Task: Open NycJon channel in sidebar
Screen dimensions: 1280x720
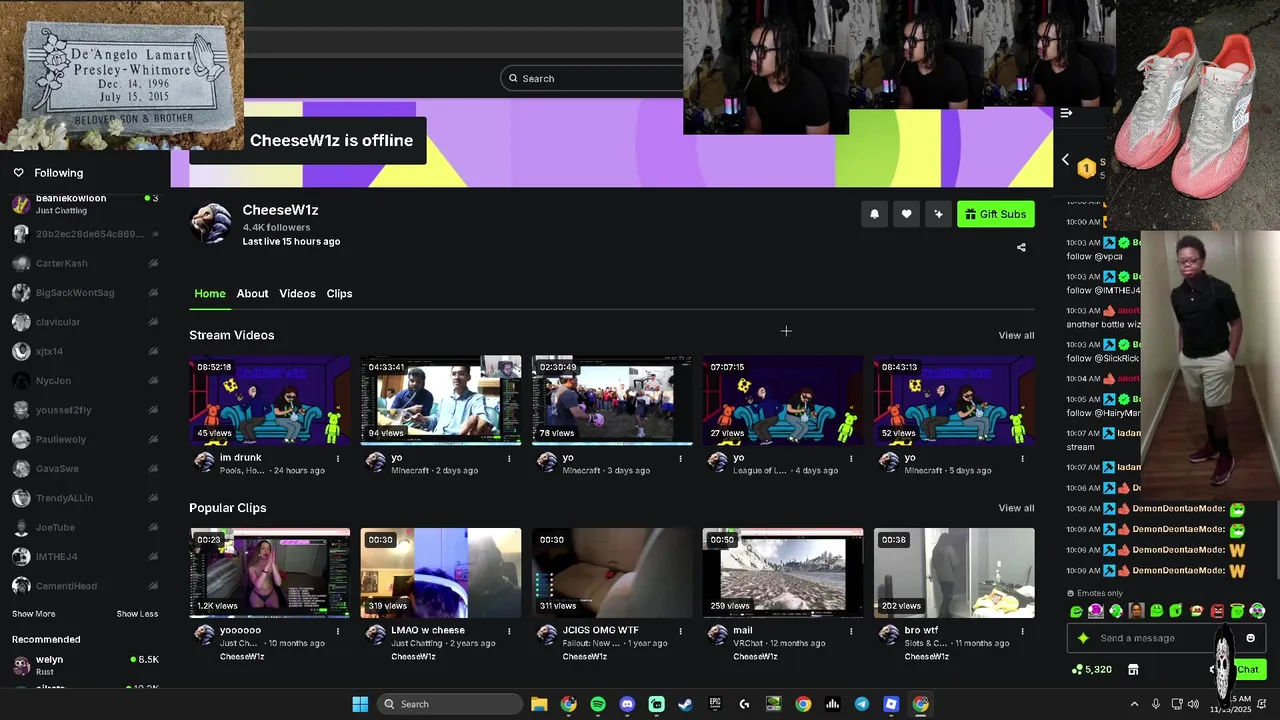Action: point(85,381)
